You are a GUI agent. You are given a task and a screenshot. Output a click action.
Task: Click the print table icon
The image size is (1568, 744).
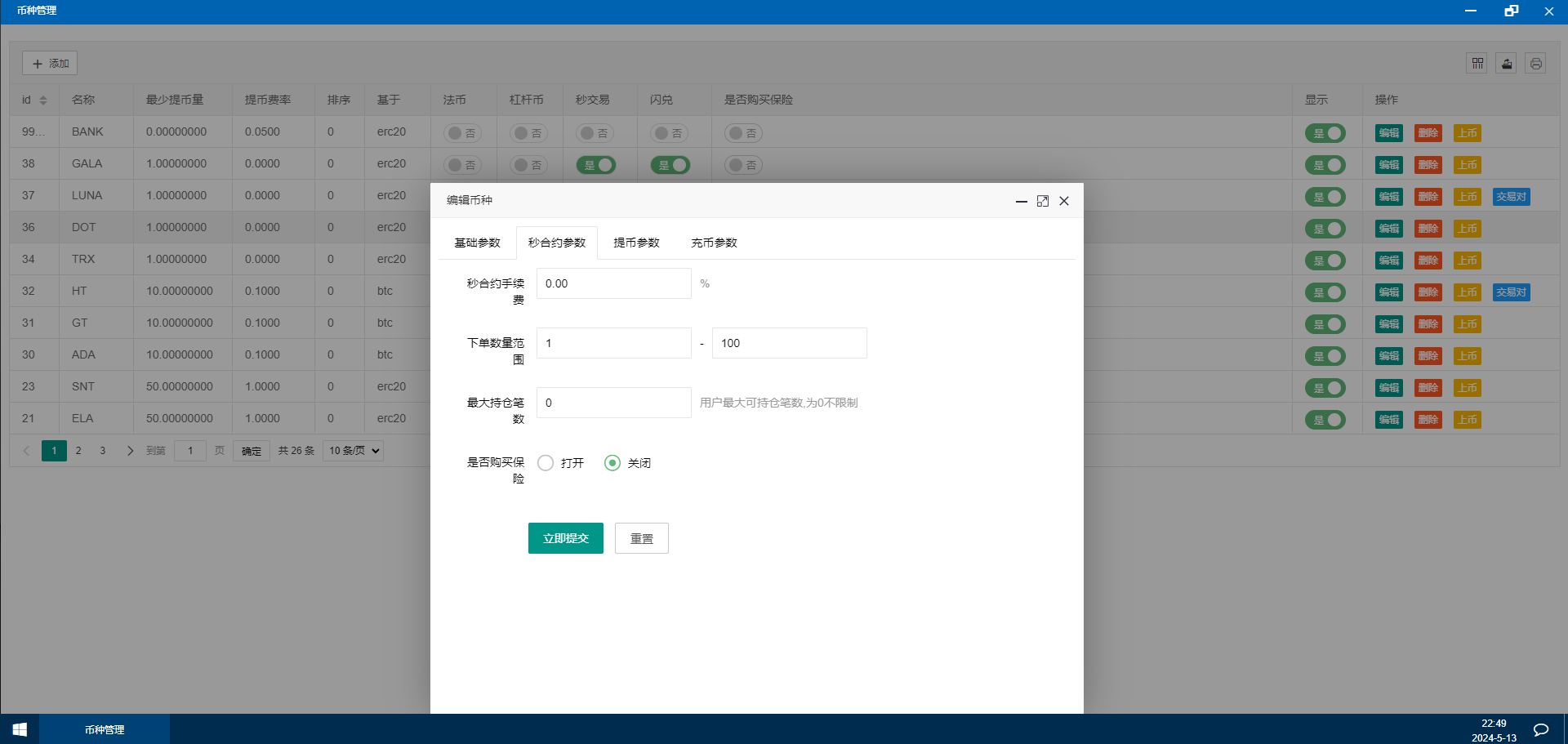point(1535,64)
